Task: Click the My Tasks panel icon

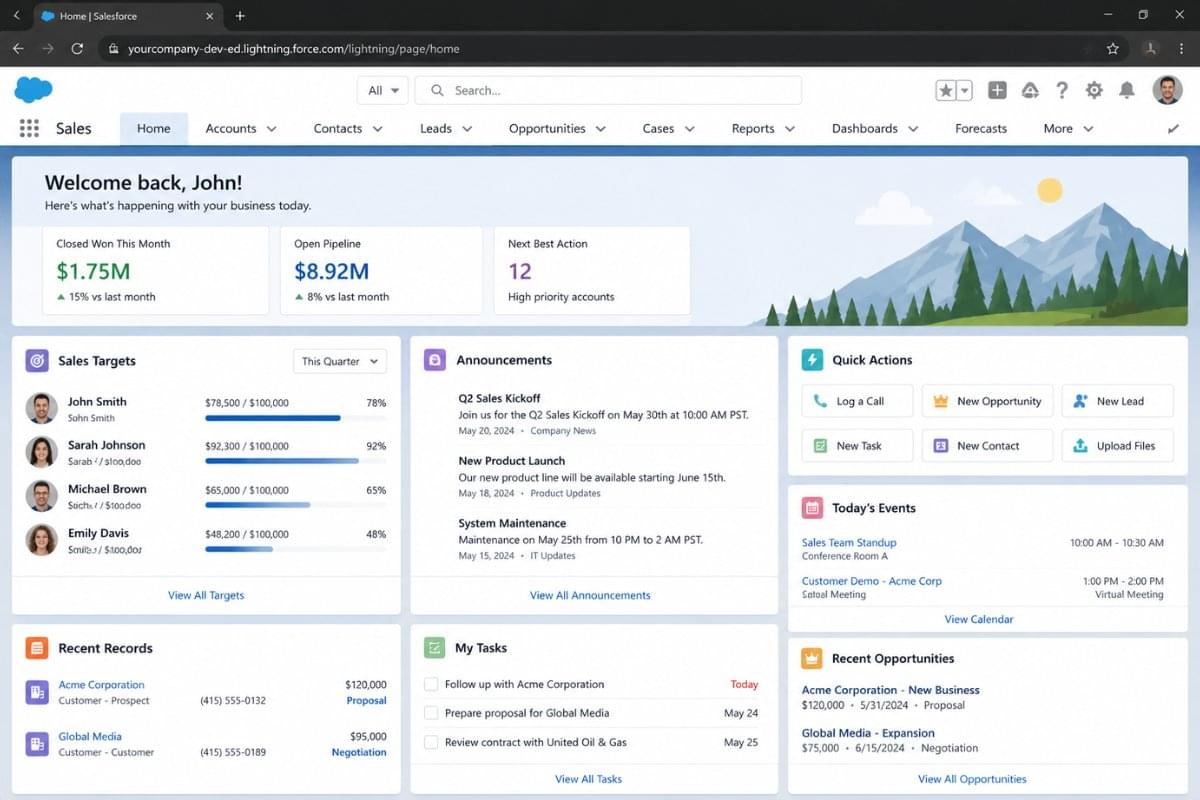Action: point(434,648)
